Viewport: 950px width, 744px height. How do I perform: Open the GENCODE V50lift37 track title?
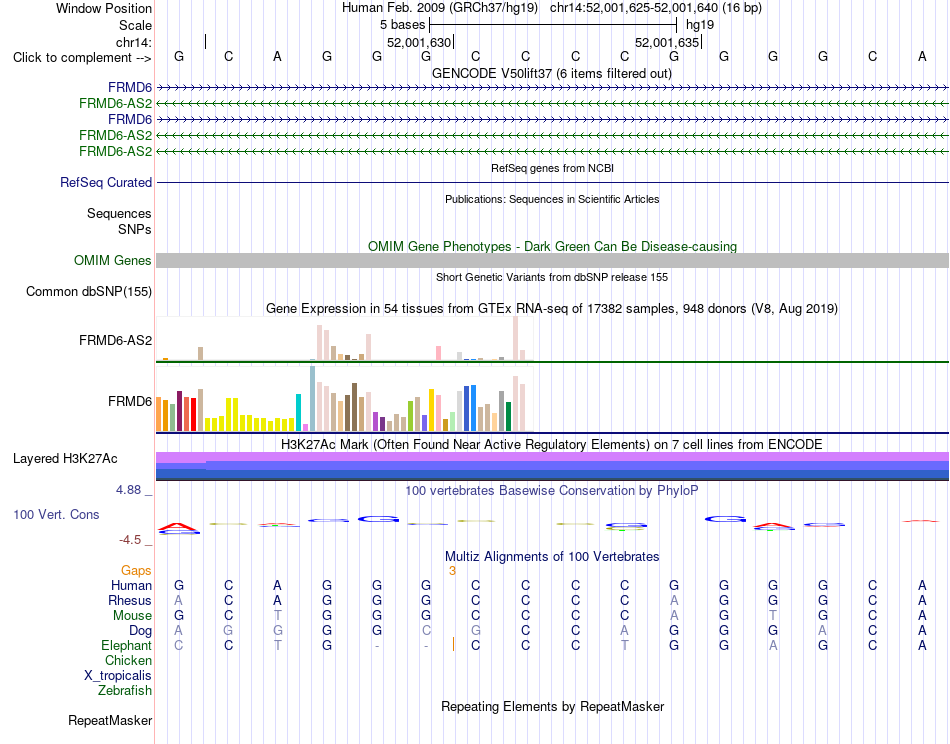pyautogui.click(x=551, y=73)
